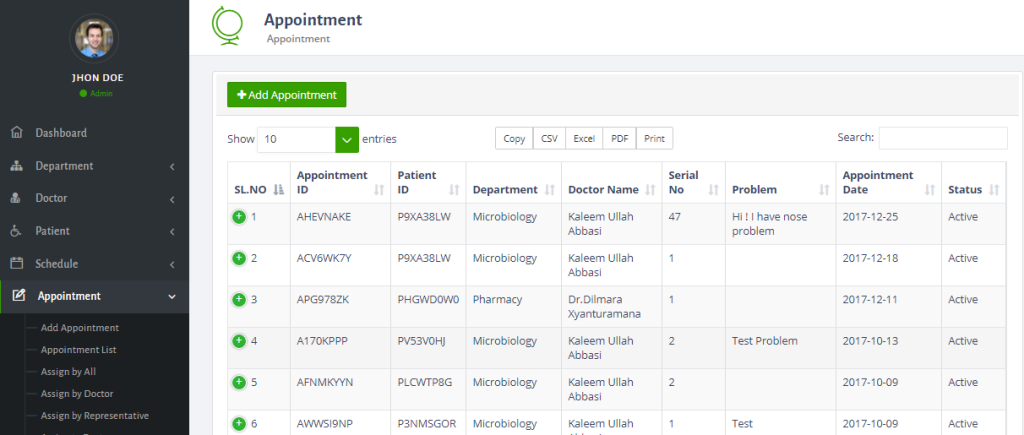Open the show entries dropdown
This screenshot has width=1024, height=435.
click(x=346, y=139)
